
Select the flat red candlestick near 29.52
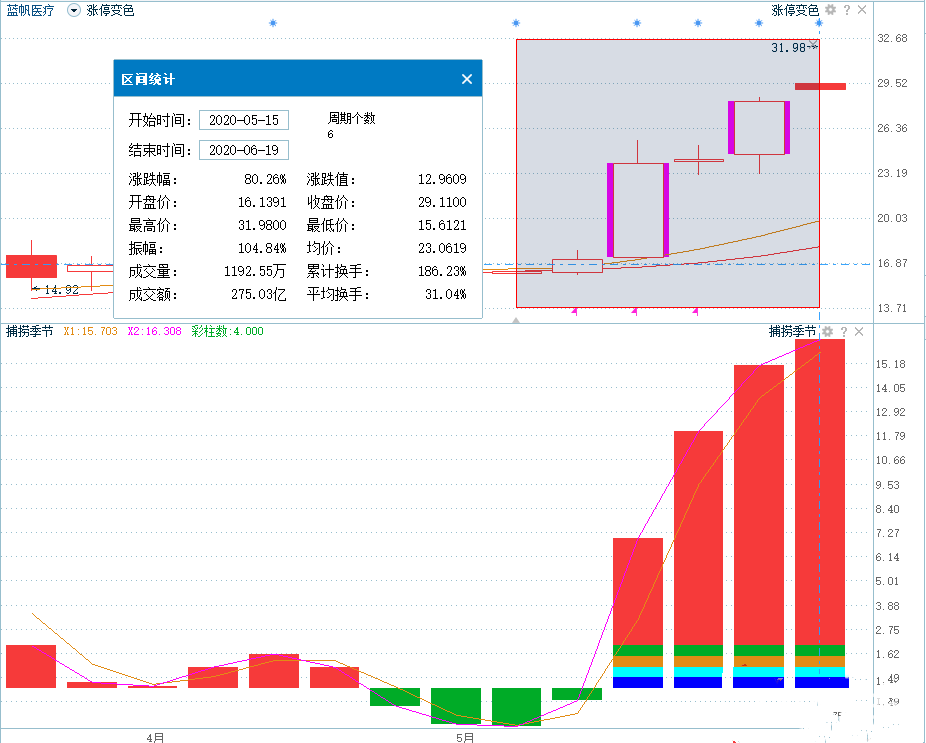[x=820, y=86]
